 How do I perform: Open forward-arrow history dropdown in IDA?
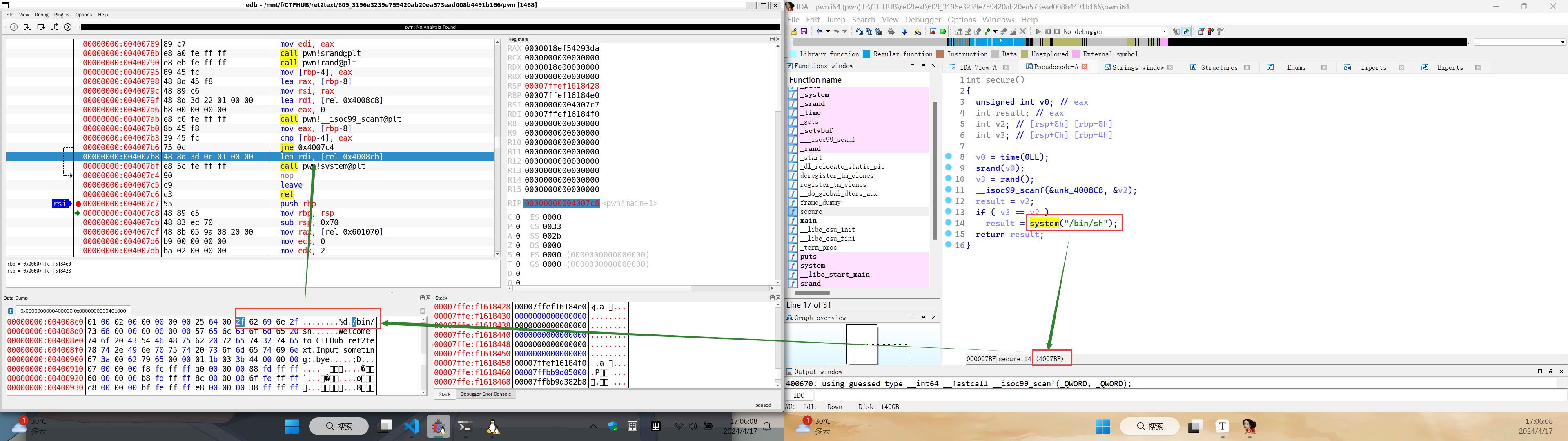tap(845, 31)
